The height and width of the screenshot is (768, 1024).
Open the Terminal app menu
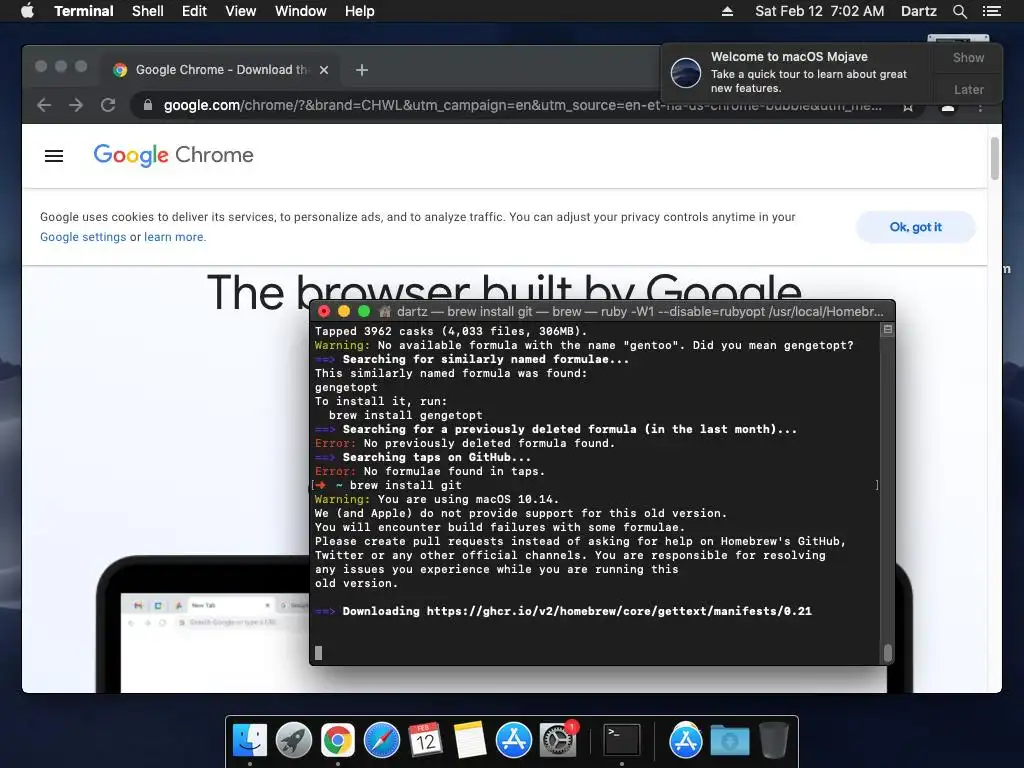click(x=84, y=11)
